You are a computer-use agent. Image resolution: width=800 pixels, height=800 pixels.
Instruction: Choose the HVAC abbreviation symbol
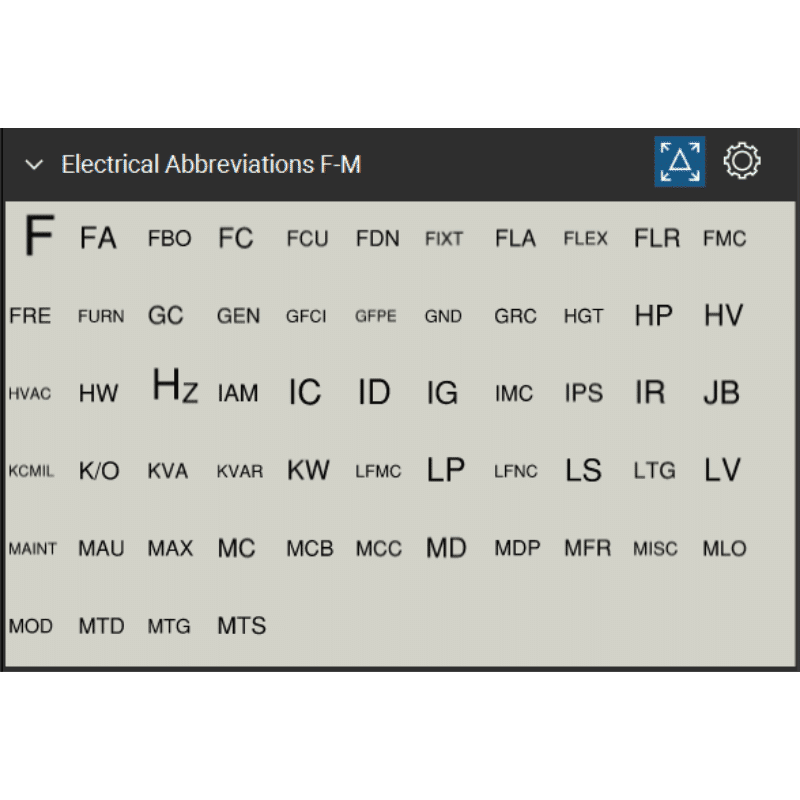click(x=30, y=394)
